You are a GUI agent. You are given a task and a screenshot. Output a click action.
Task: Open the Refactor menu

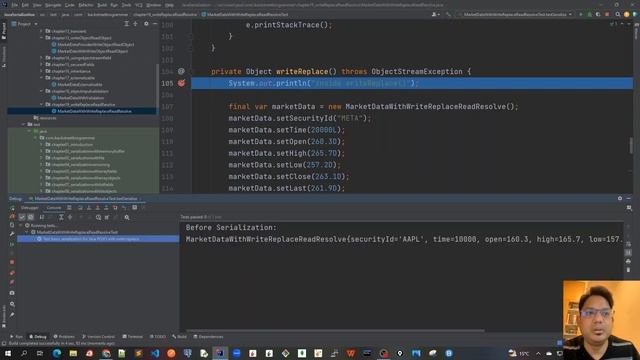click(86, 5)
